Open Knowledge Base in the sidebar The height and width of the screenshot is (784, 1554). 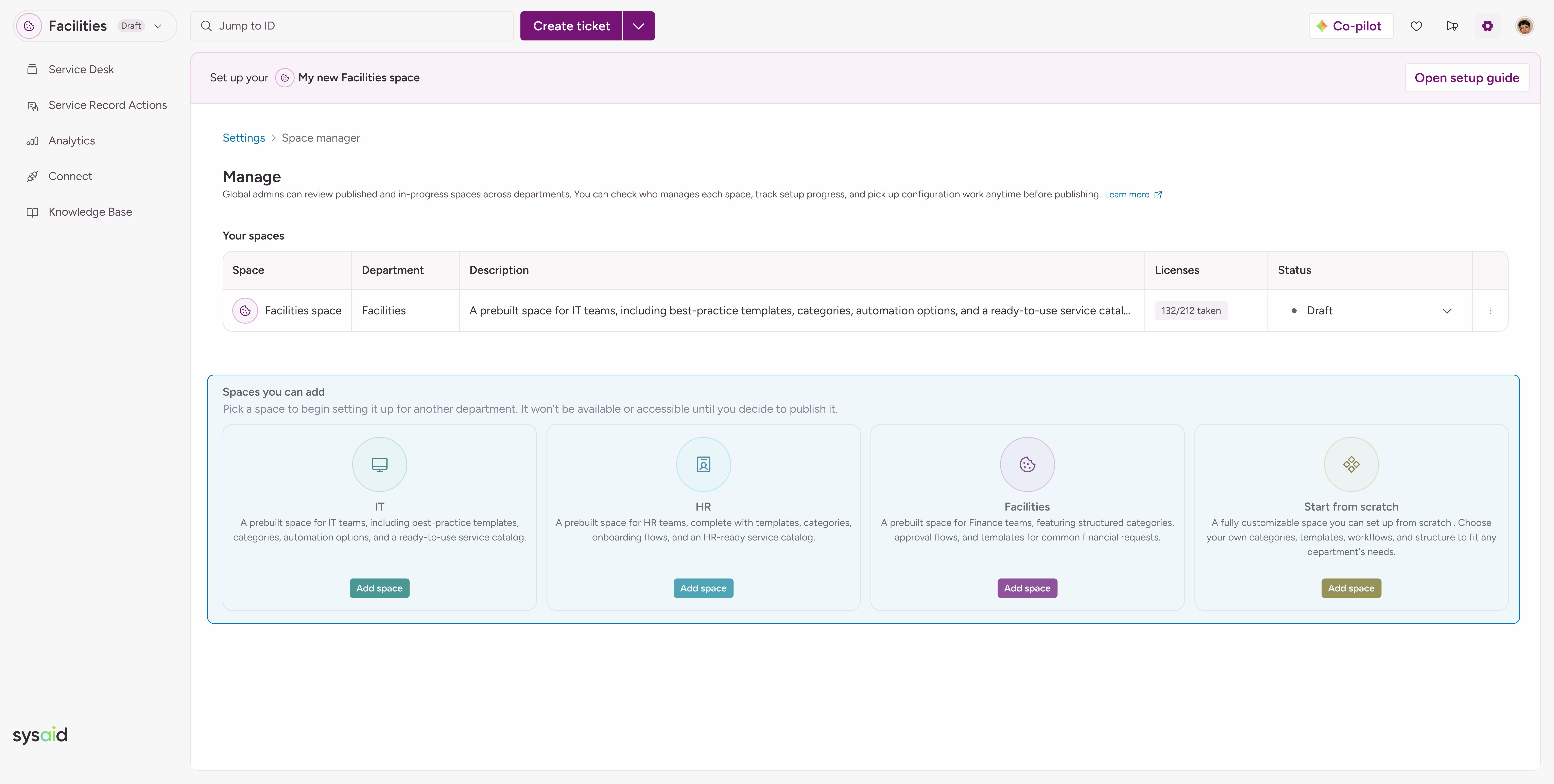[x=90, y=212]
